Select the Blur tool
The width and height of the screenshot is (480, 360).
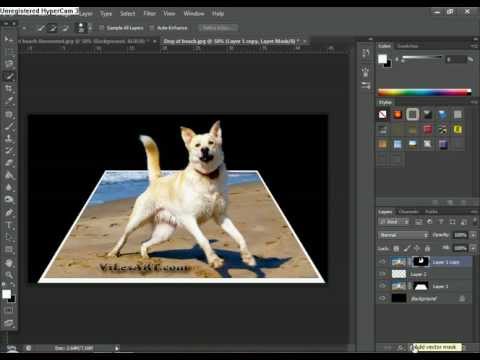(9, 187)
